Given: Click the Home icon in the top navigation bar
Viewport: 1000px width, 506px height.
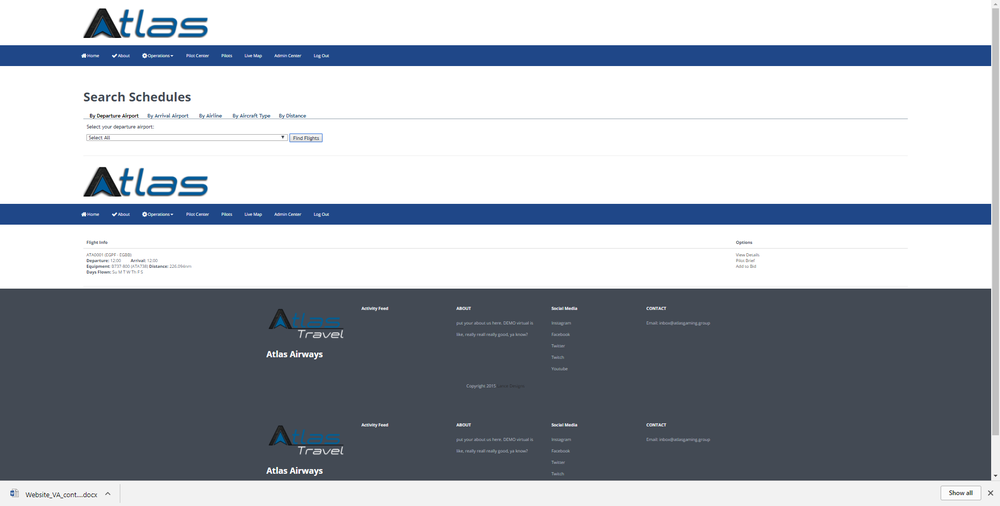Looking at the screenshot, I should [x=84, y=56].
